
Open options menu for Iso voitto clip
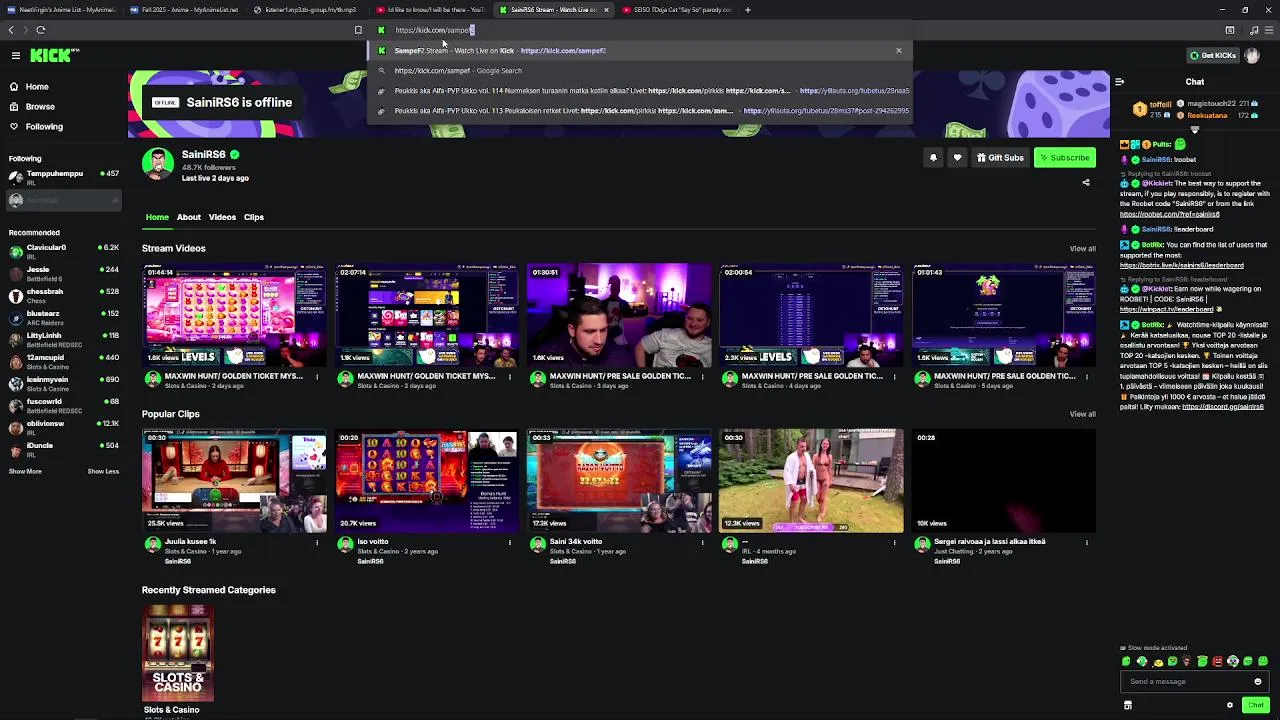(509, 543)
